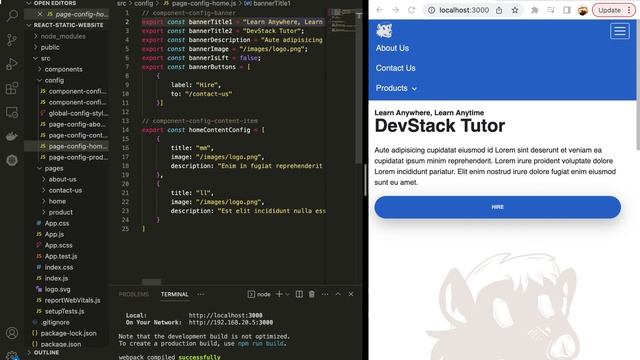Open terminal panel more actions ellipsis

point(325,294)
